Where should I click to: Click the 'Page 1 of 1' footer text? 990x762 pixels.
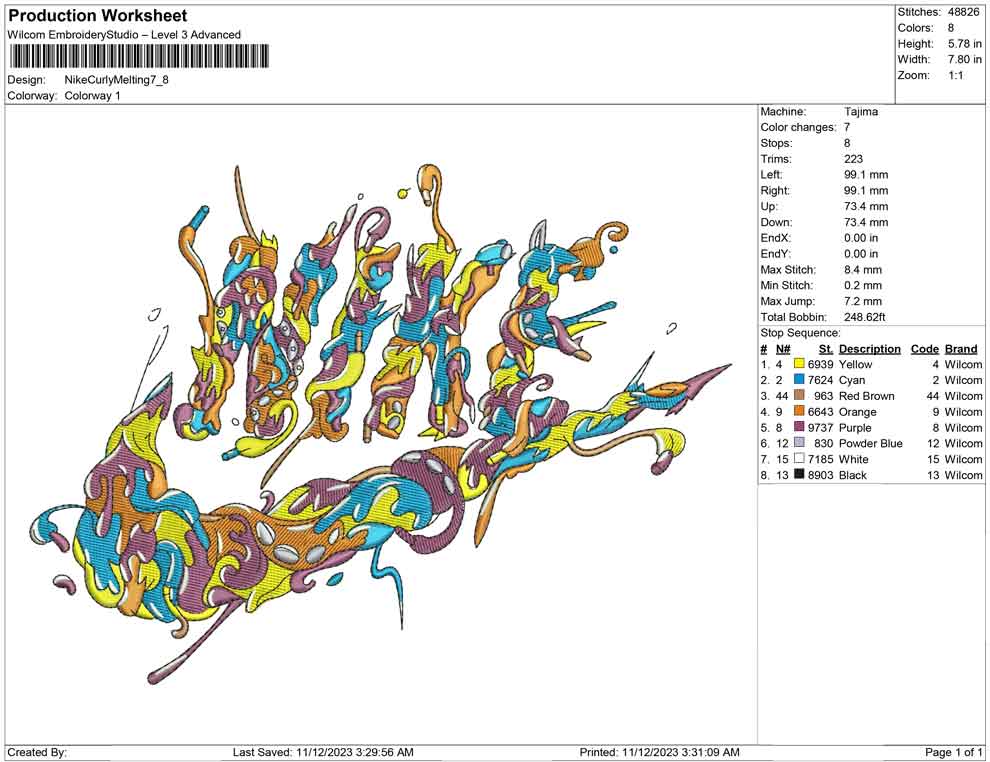pyautogui.click(x=953, y=752)
